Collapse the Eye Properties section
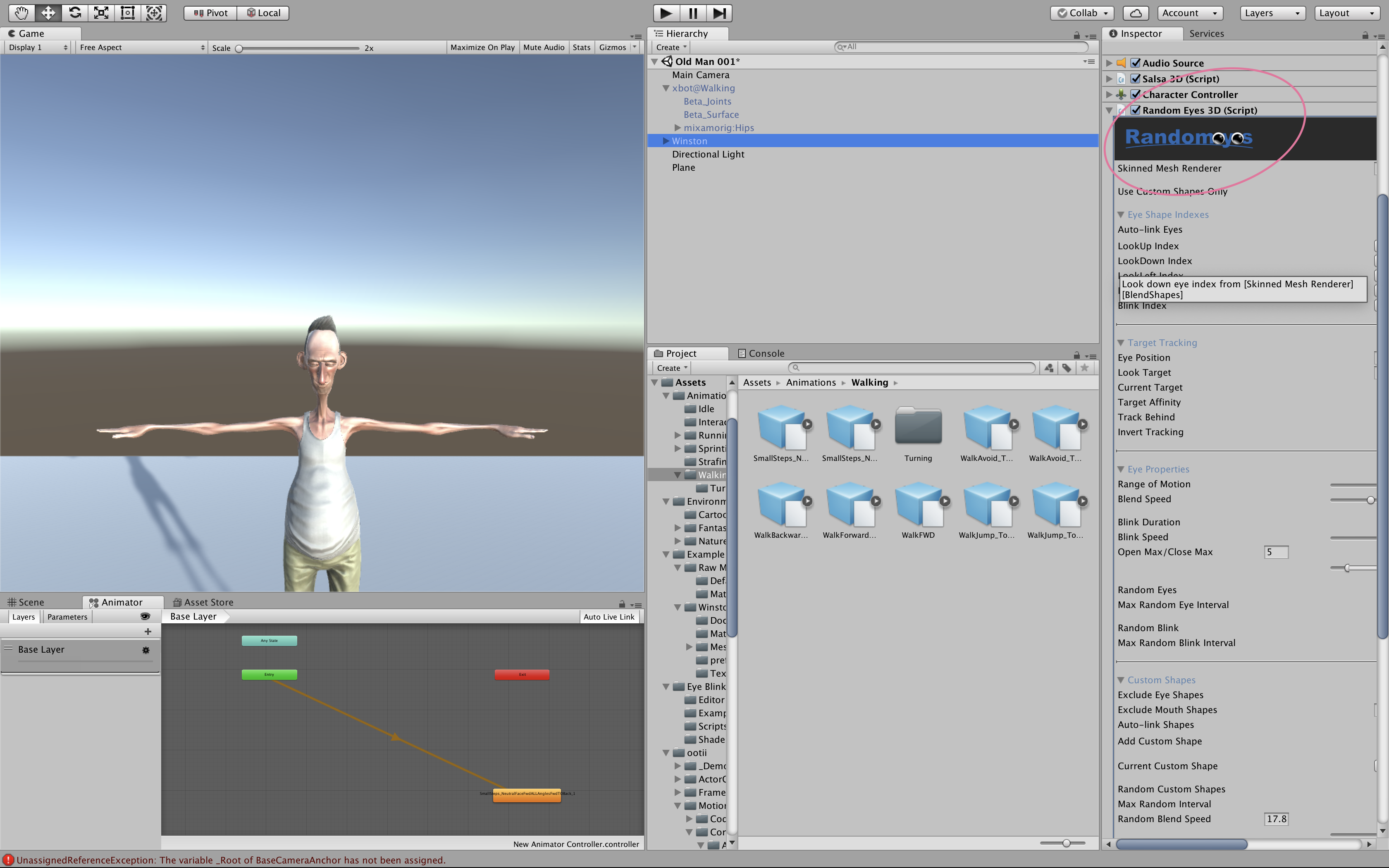Image resolution: width=1389 pixels, height=868 pixels. pyautogui.click(x=1122, y=469)
